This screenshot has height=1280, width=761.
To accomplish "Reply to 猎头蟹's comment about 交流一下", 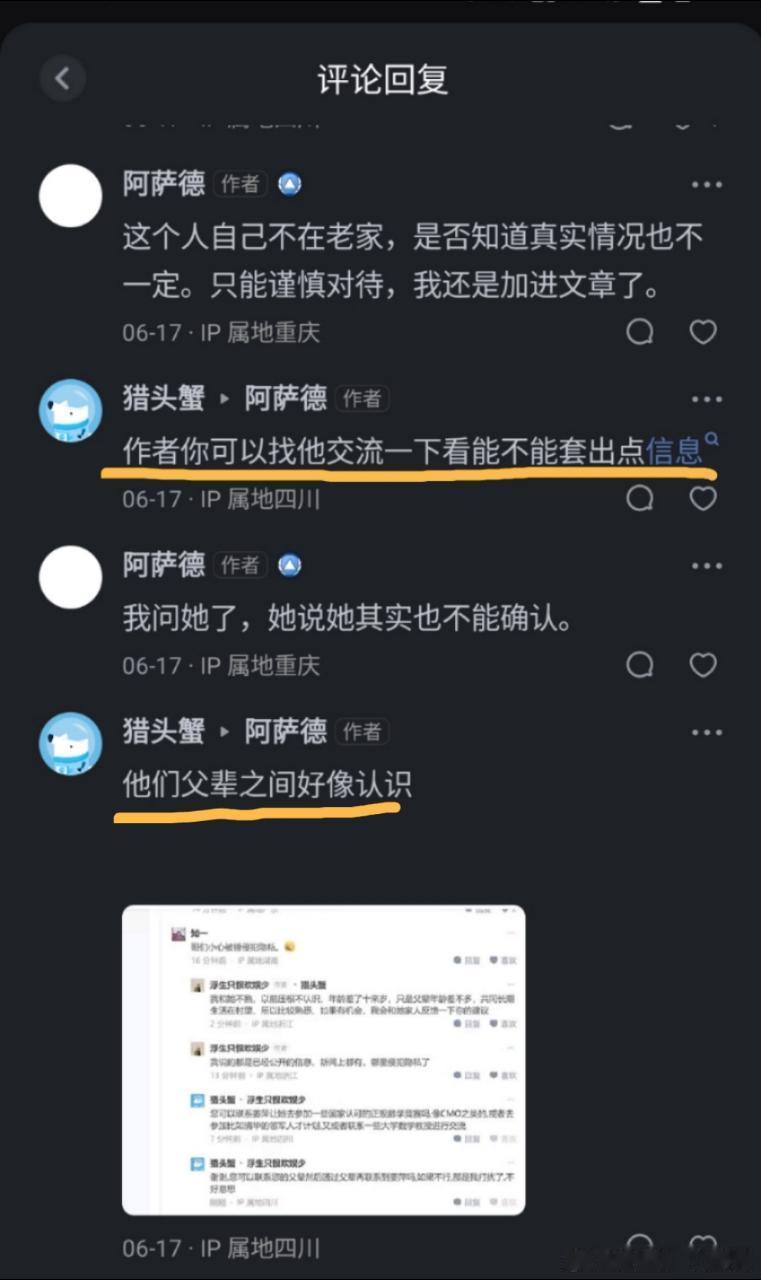I will tap(640, 498).
